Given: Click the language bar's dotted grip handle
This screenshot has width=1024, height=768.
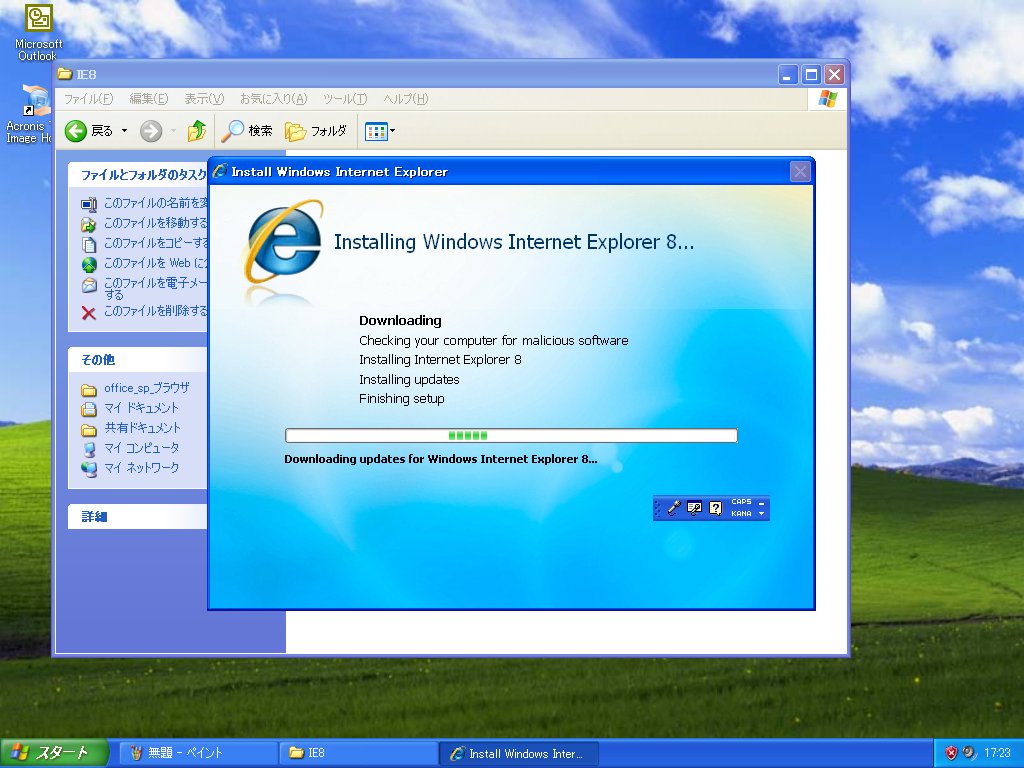Looking at the screenshot, I should 658,508.
